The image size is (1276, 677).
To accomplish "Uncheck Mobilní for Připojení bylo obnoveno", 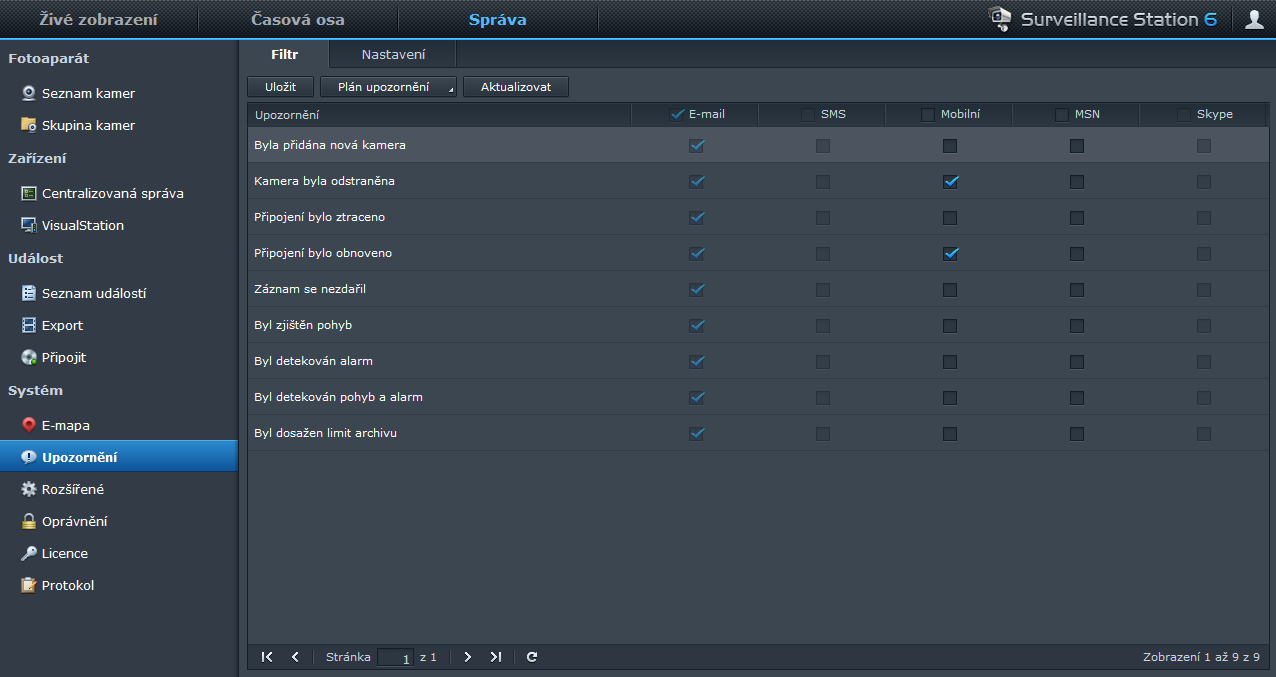I will coord(950,254).
